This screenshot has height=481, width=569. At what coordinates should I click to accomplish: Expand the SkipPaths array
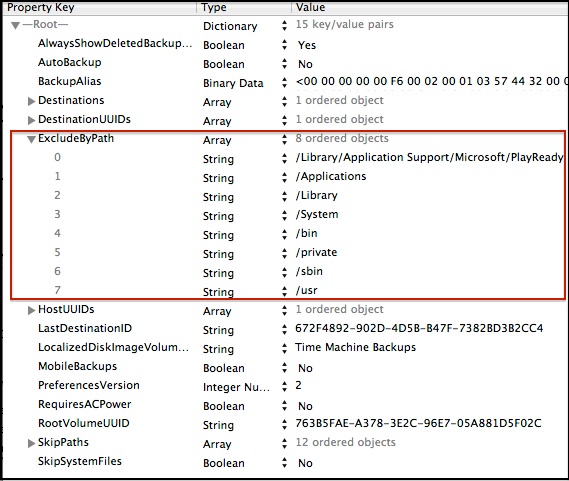(32, 443)
